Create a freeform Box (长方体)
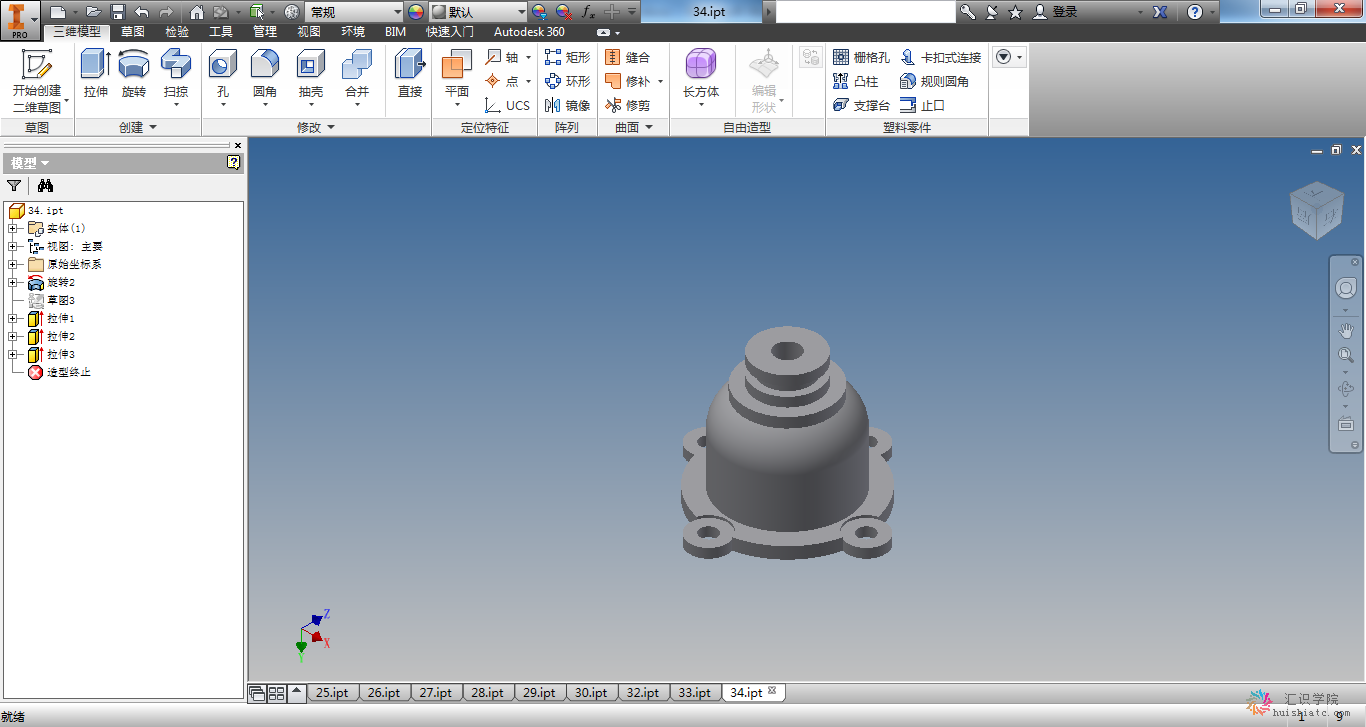1366x727 pixels. pos(701,78)
